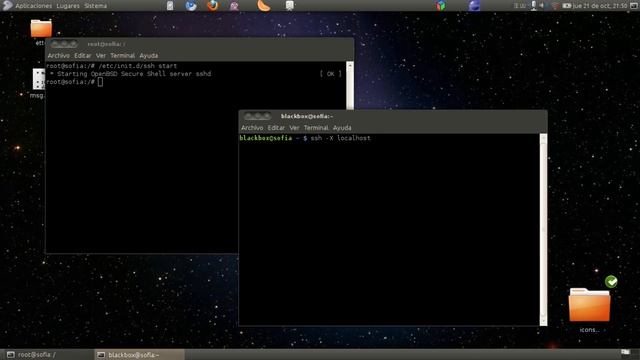Viewport: 640px width, 360px height.
Task: Click the blackbox terminal window control buttons
Action: pos(257,116)
